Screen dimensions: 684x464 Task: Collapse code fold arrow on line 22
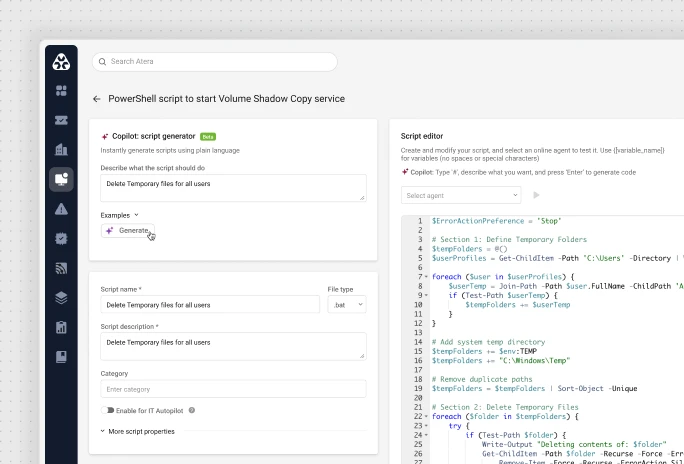coord(426,416)
